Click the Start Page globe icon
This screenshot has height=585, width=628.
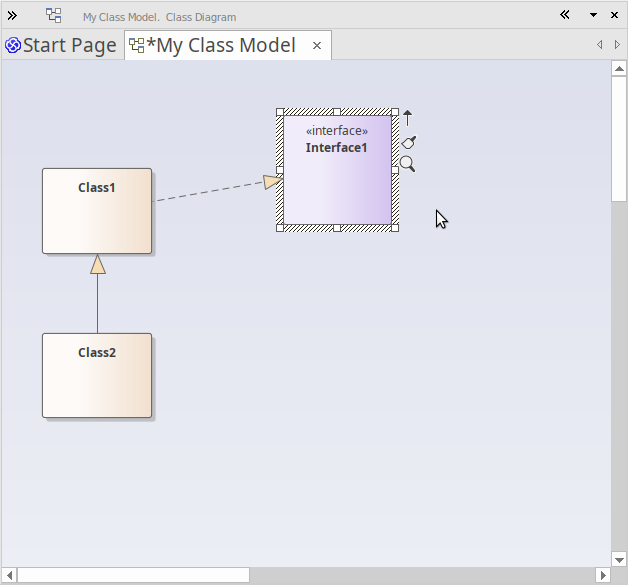(x=13, y=46)
